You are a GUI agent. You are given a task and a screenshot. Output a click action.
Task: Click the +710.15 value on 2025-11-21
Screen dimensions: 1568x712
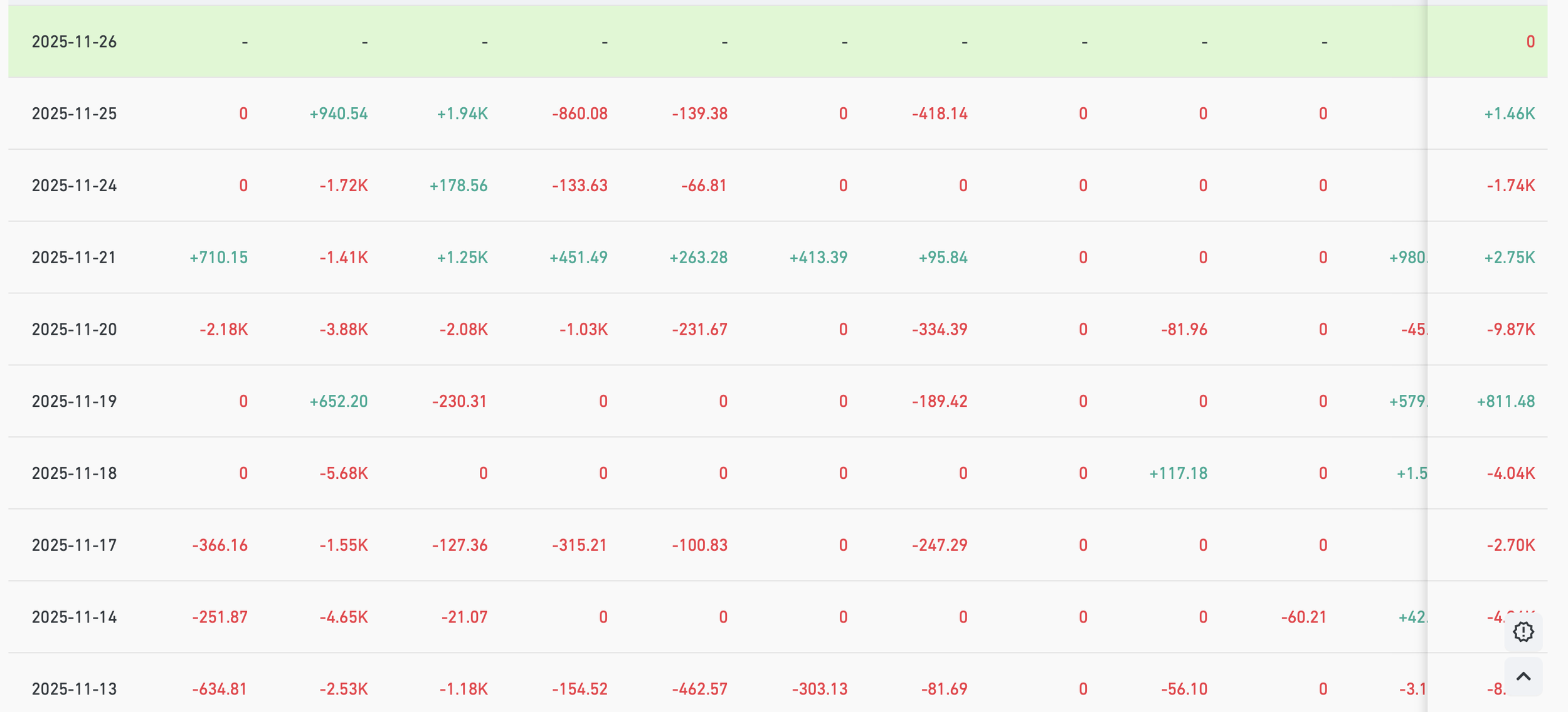click(x=219, y=258)
